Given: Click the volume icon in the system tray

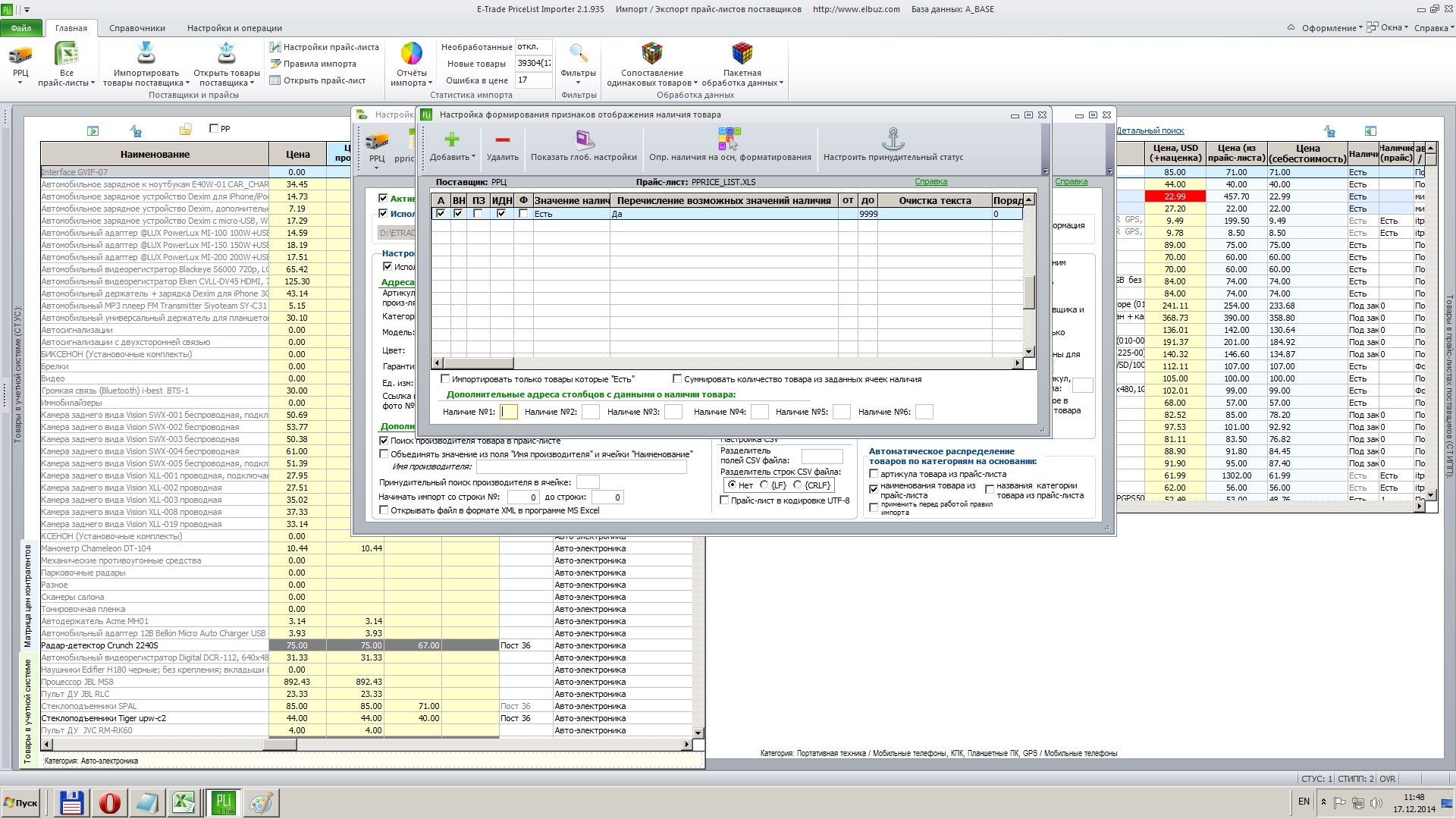Looking at the screenshot, I should click(x=1376, y=802).
